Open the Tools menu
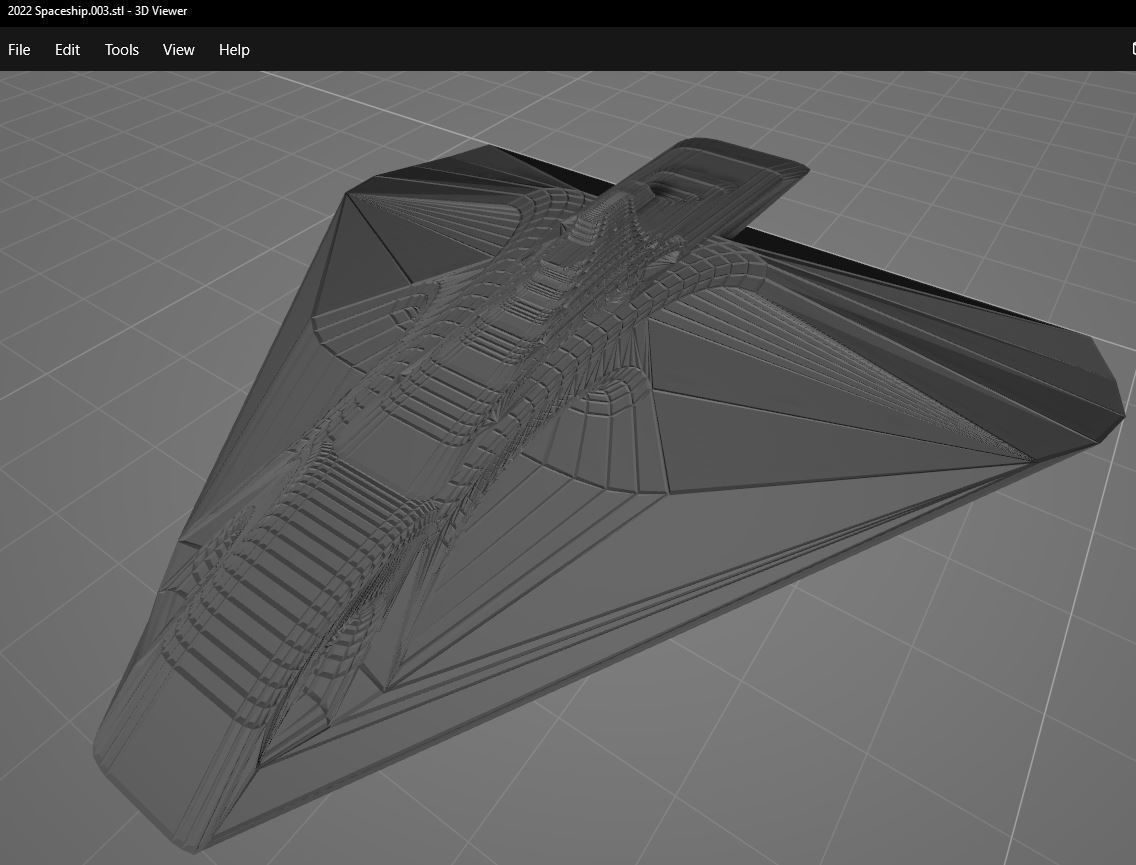1136x865 pixels. [x=122, y=50]
